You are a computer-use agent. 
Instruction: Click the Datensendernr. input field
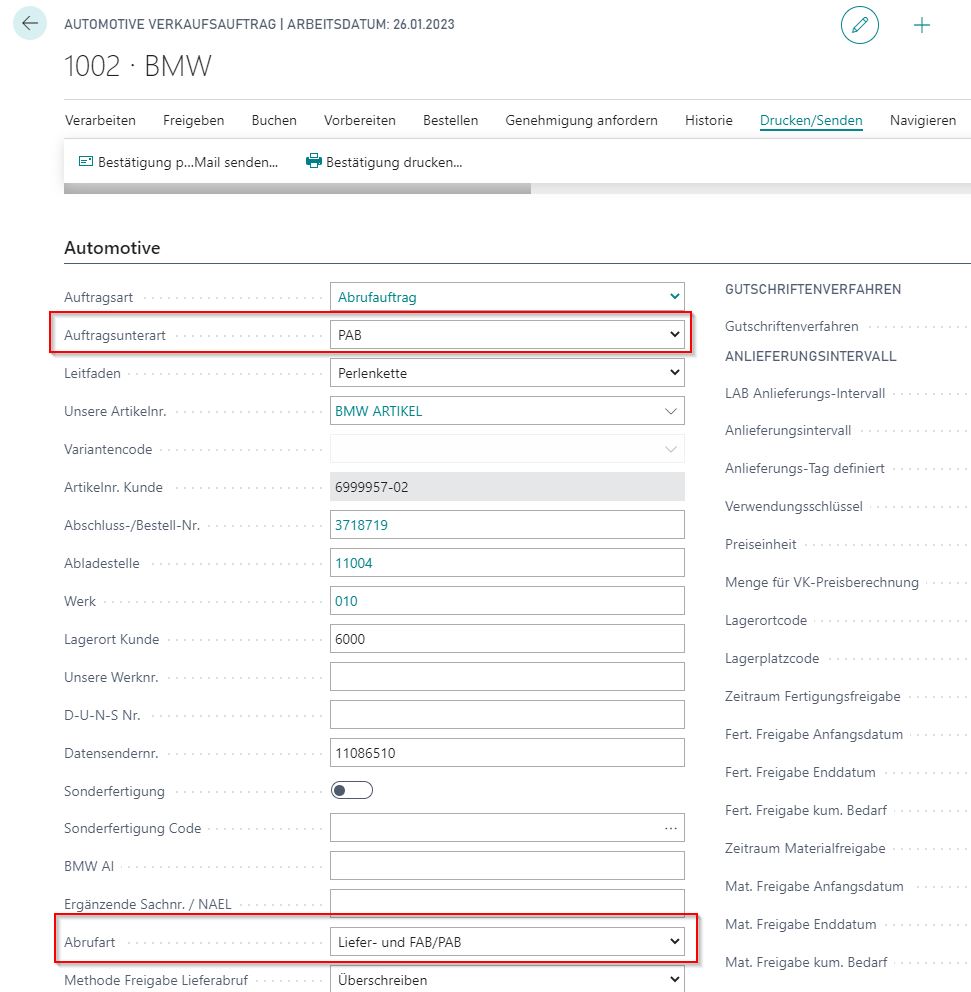pos(507,753)
